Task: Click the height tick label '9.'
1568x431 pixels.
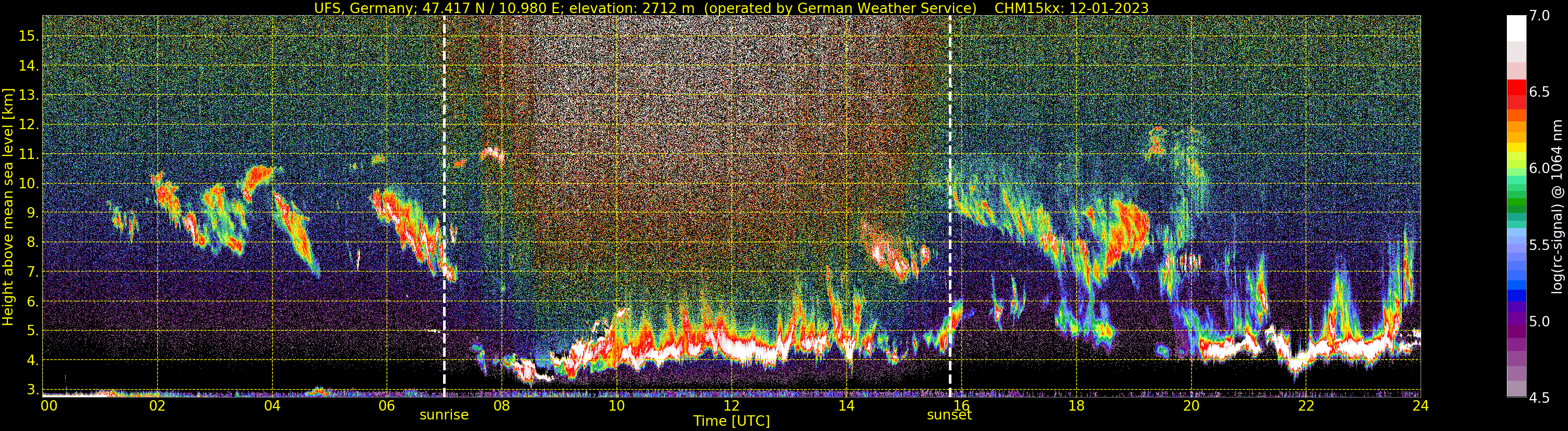Action: point(33,213)
